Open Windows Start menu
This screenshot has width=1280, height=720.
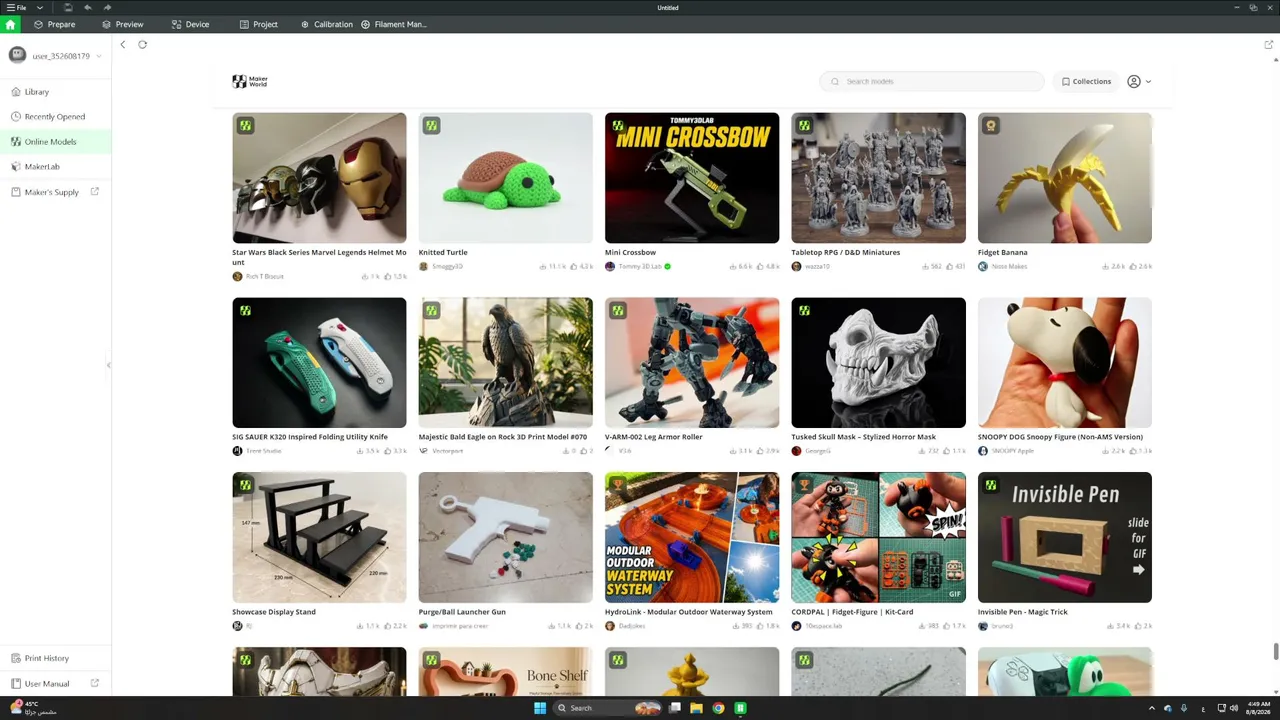pyautogui.click(x=540, y=708)
